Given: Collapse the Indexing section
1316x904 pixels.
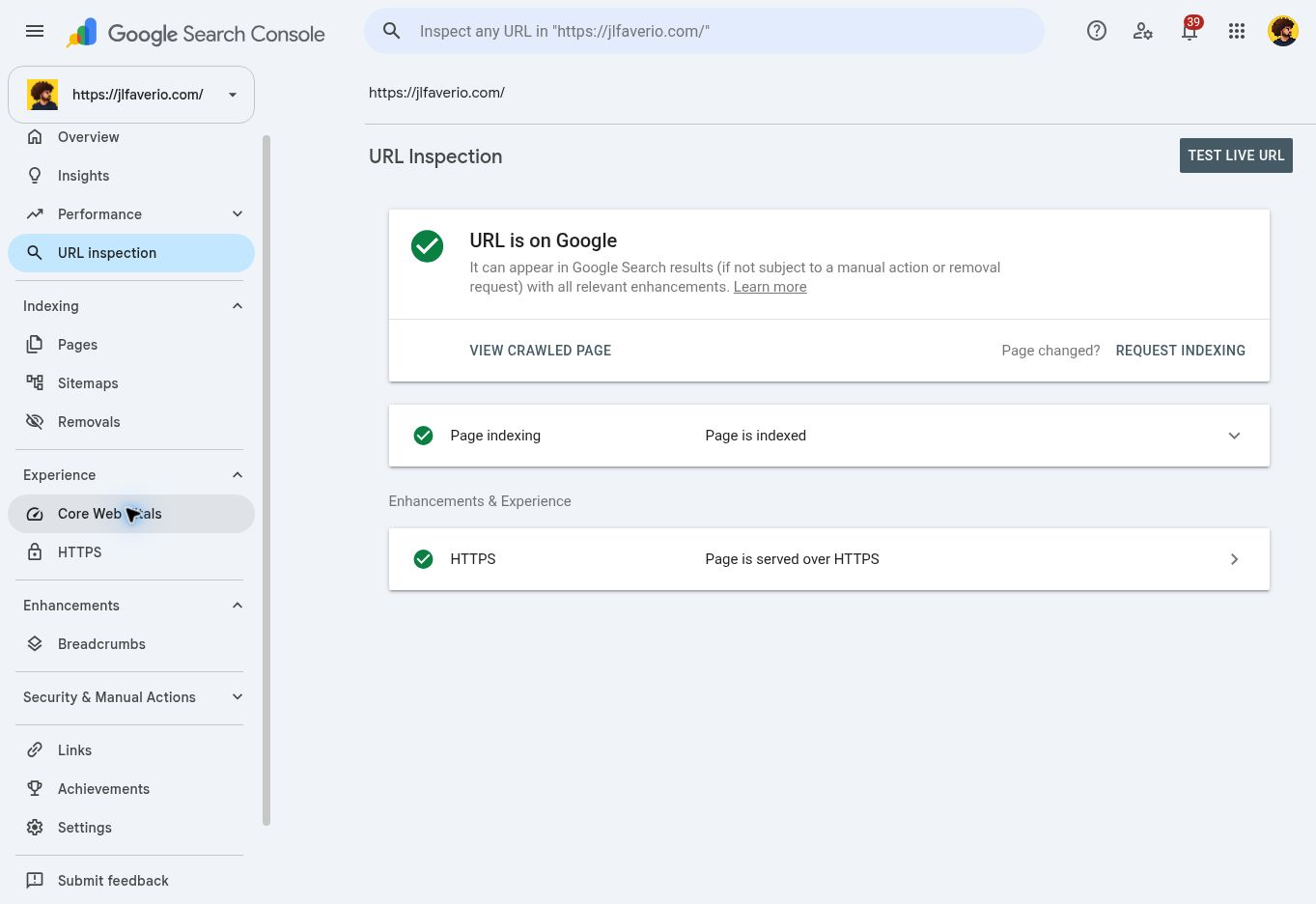Looking at the screenshot, I should click(238, 306).
